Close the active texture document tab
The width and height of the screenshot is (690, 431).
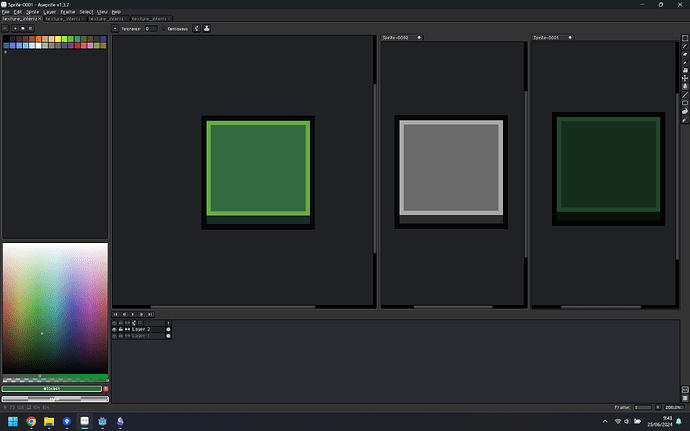(40, 19)
